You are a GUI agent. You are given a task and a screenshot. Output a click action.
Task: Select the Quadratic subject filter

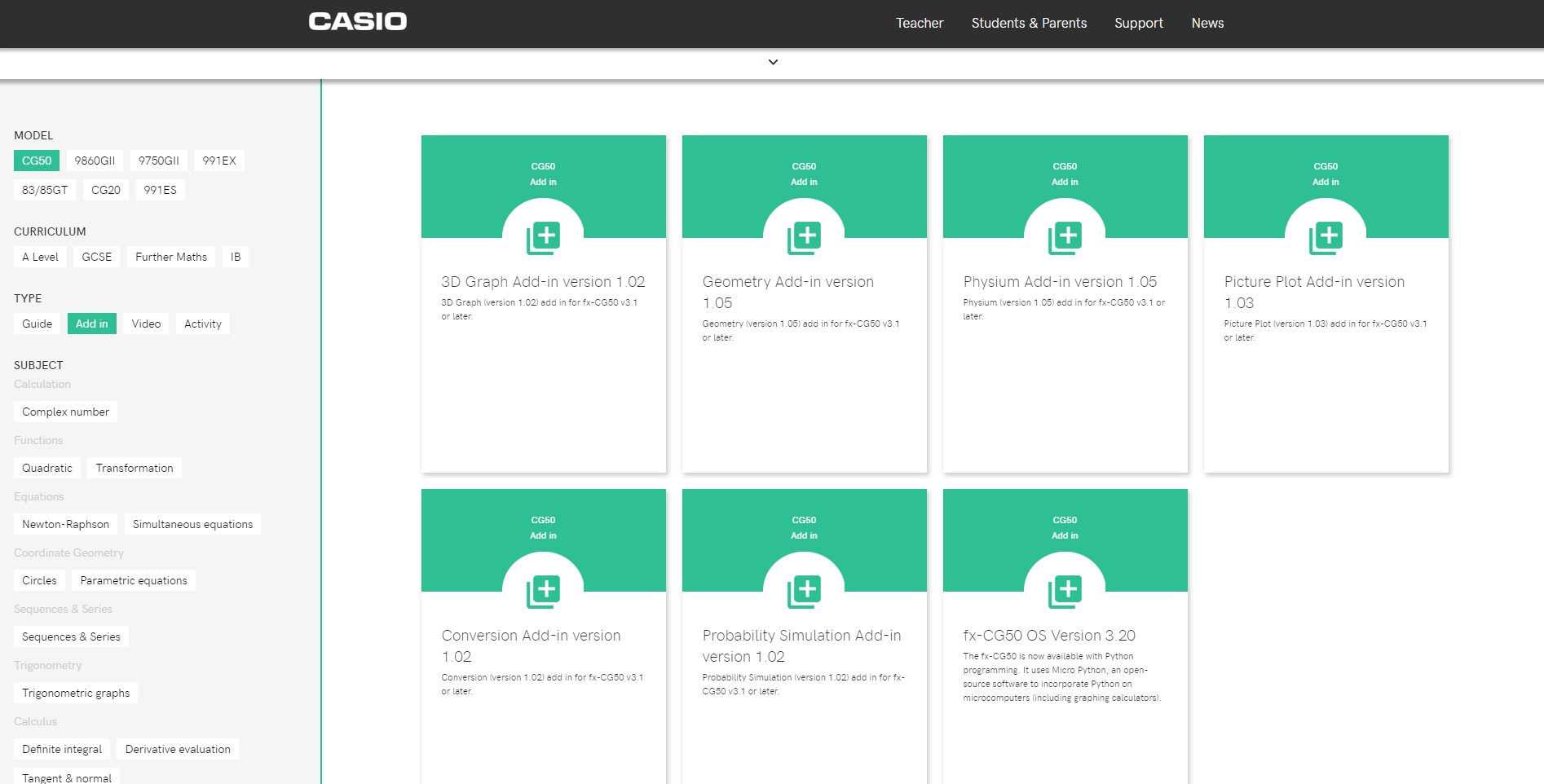[47, 468]
